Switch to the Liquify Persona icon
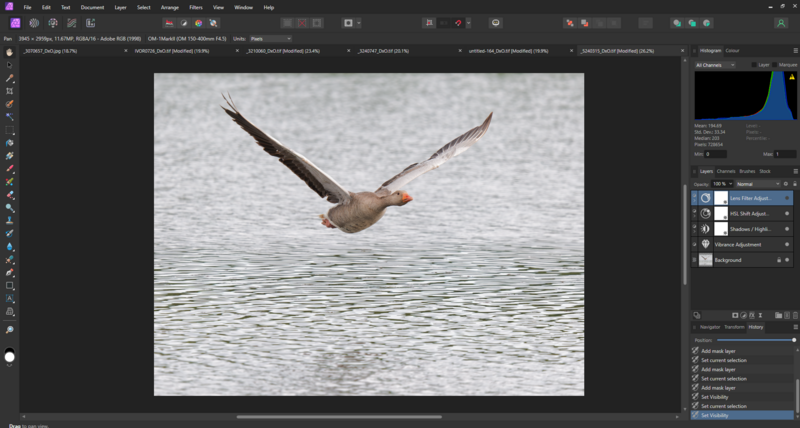800x428 pixels. (34, 23)
